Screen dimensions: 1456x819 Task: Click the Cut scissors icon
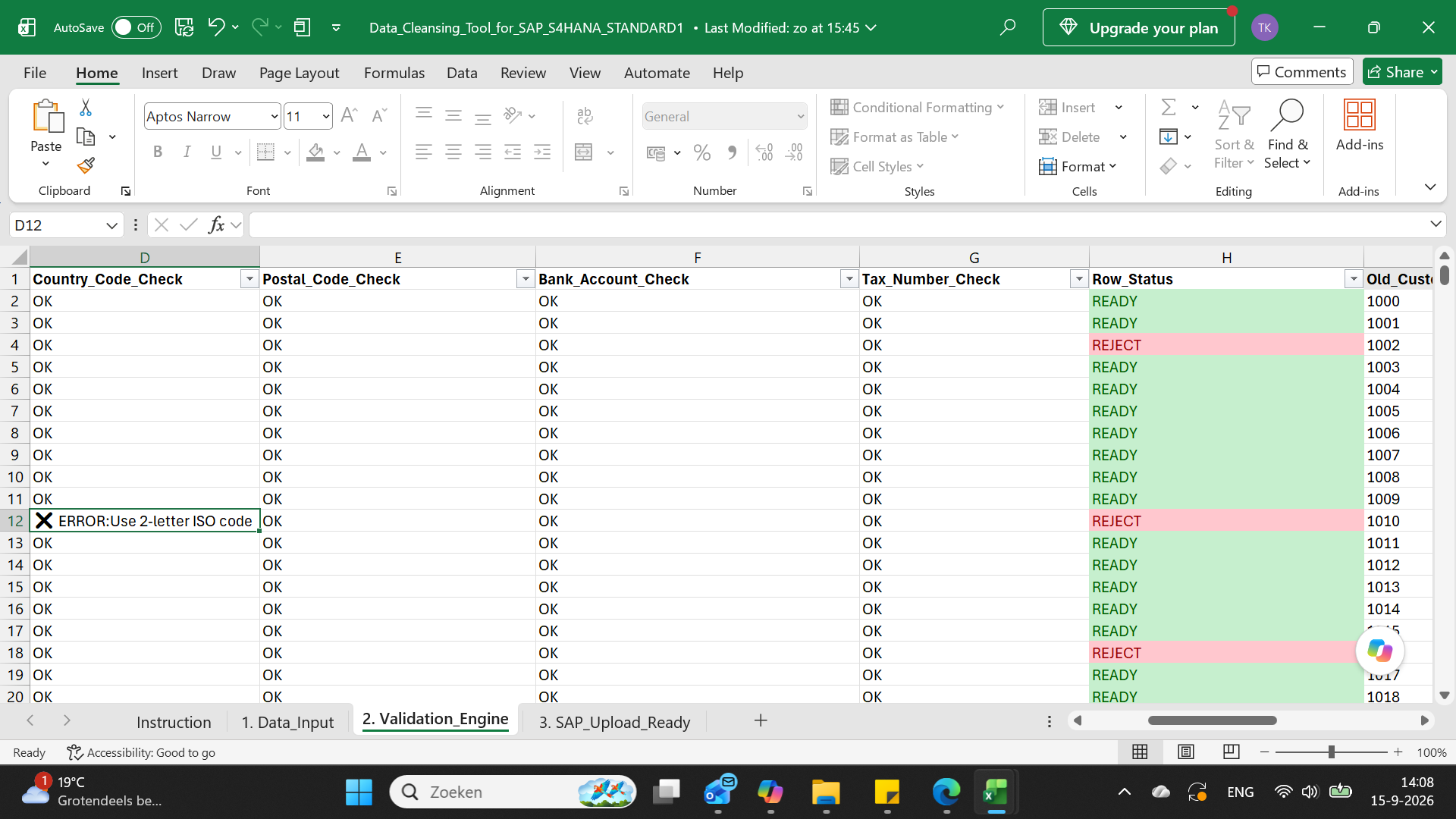[x=86, y=108]
